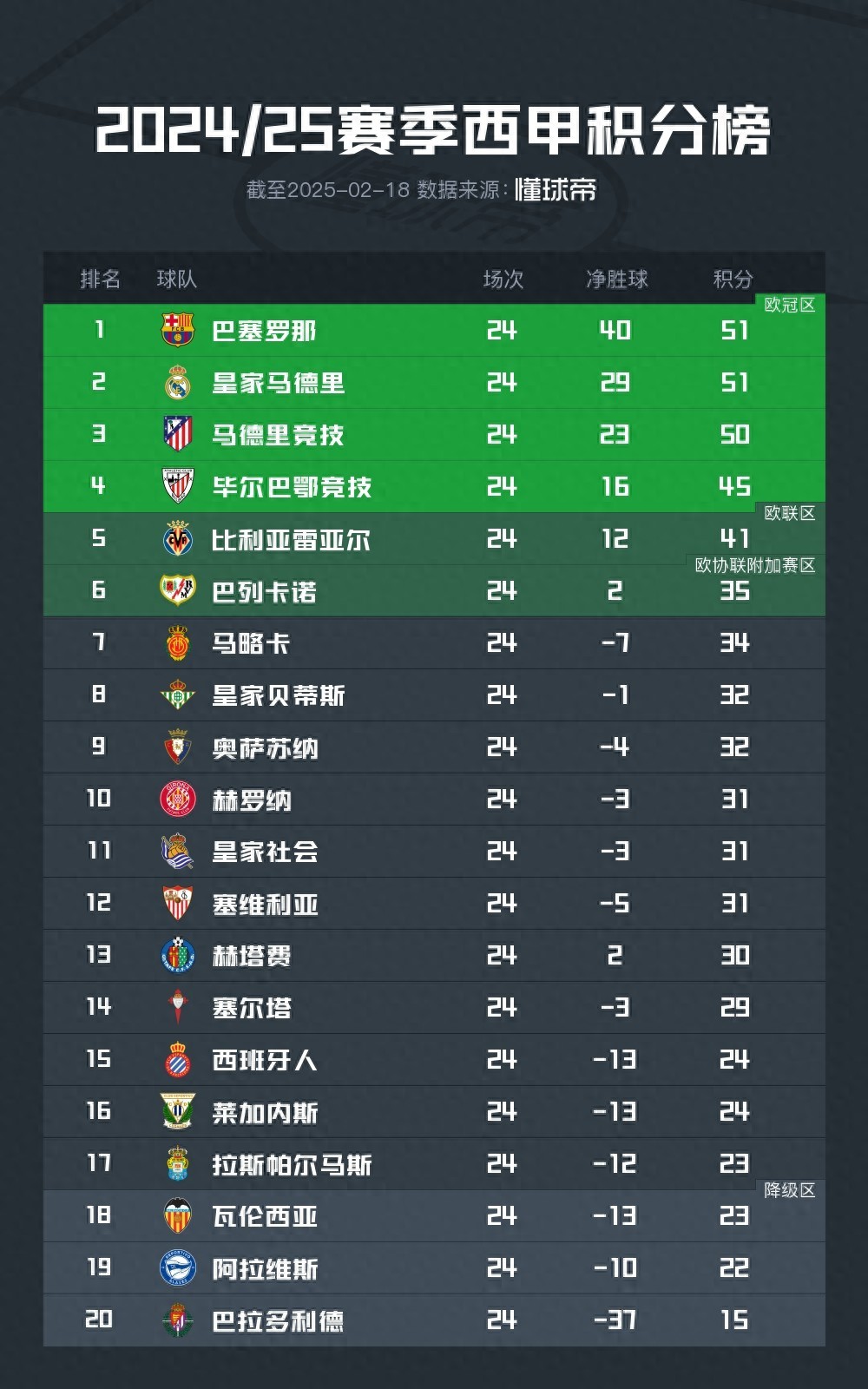Click team name 皇家马德里
Image resolution: width=868 pixels, height=1389 pixels.
pos(278,383)
